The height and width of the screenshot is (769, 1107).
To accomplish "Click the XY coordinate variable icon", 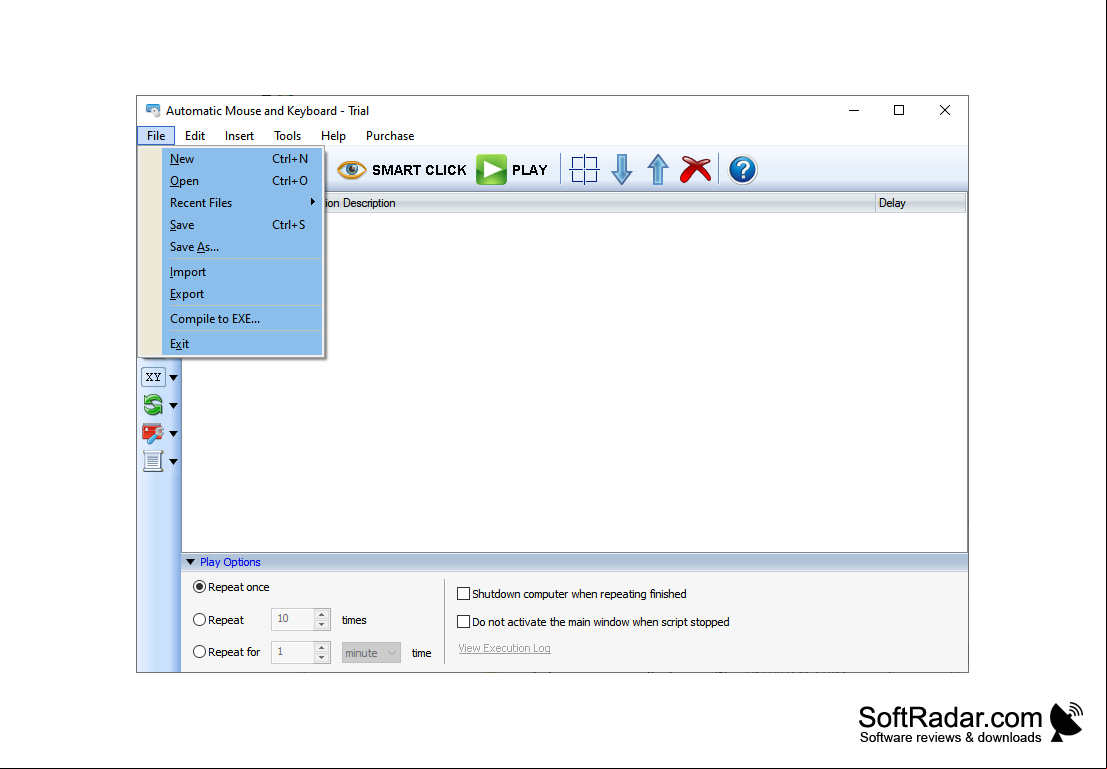I will (x=153, y=377).
